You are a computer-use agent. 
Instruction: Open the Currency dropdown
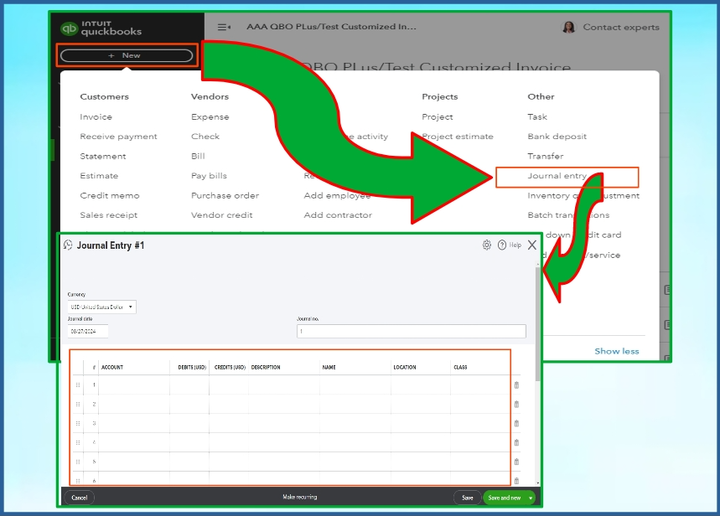(x=101, y=307)
